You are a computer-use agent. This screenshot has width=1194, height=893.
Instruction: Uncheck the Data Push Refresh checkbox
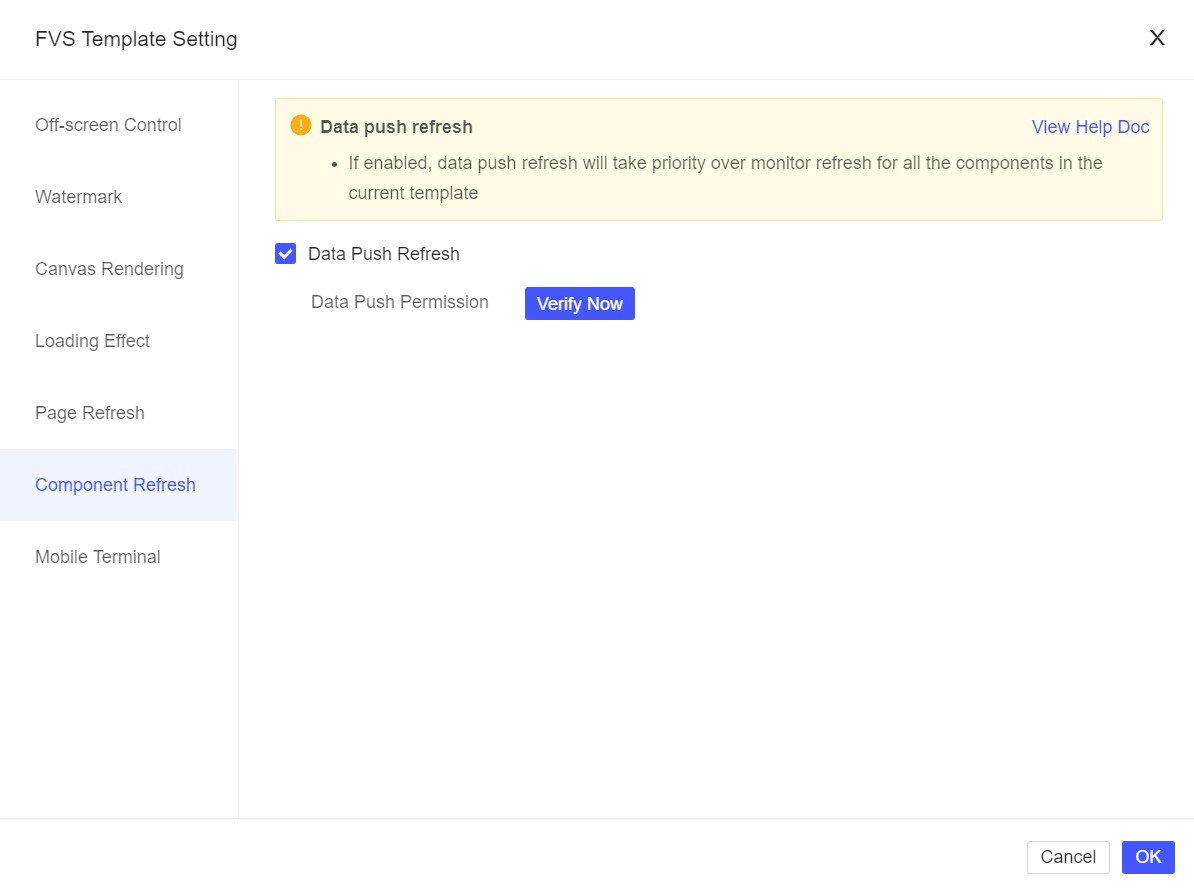click(285, 253)
